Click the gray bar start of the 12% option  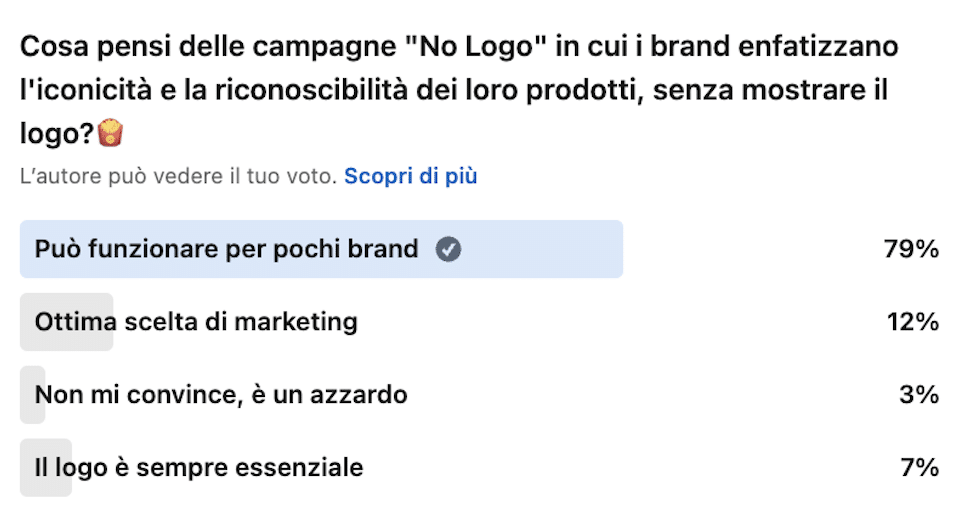pos(28,322)
